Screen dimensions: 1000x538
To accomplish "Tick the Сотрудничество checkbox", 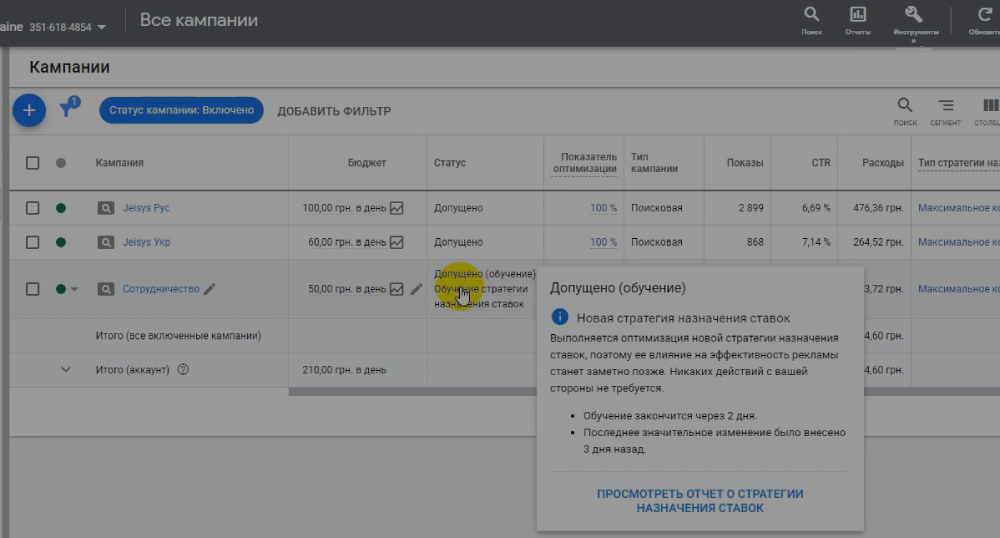I will [33, 289].
